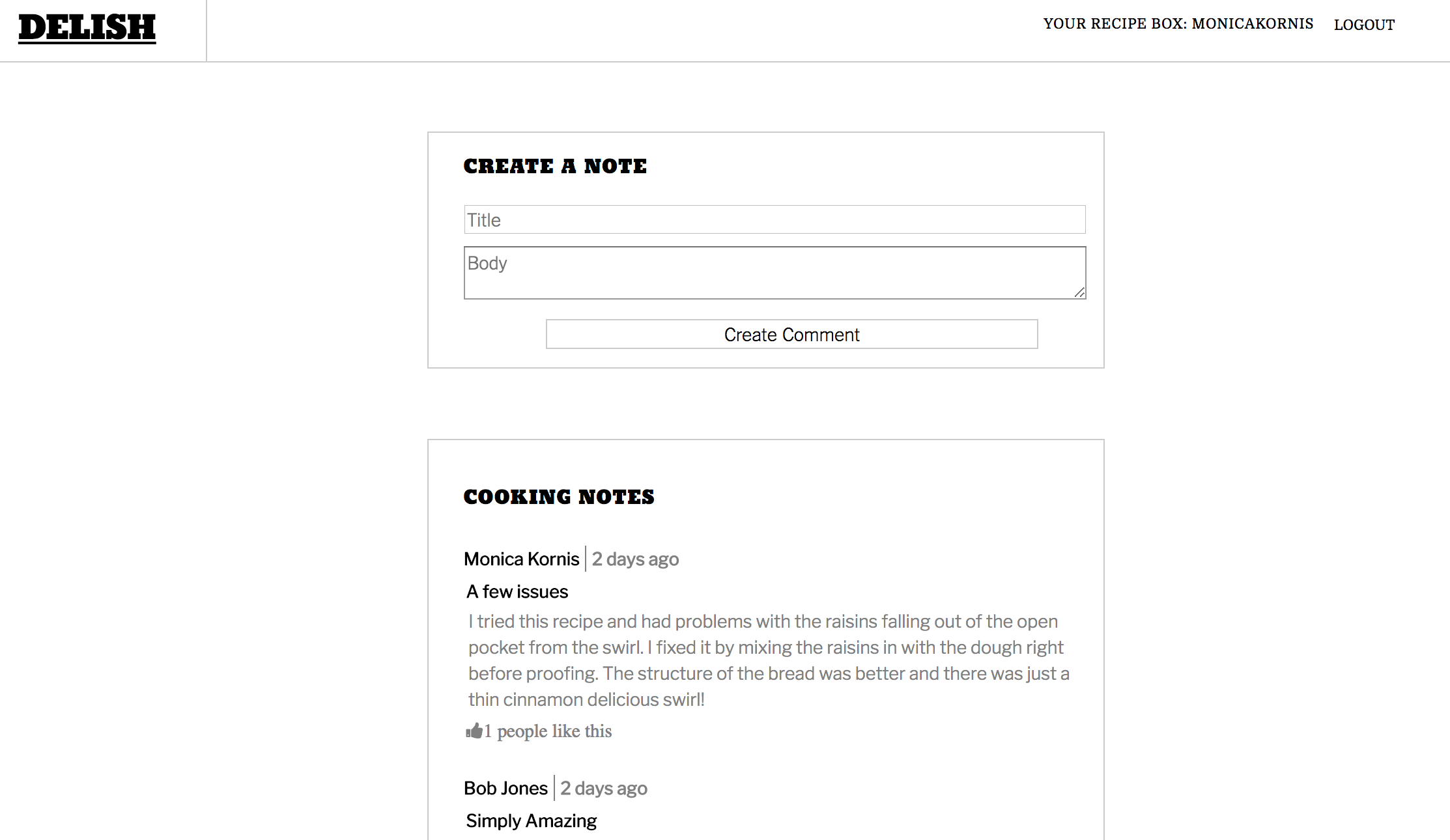Click the Logout link

point(1364,25)
